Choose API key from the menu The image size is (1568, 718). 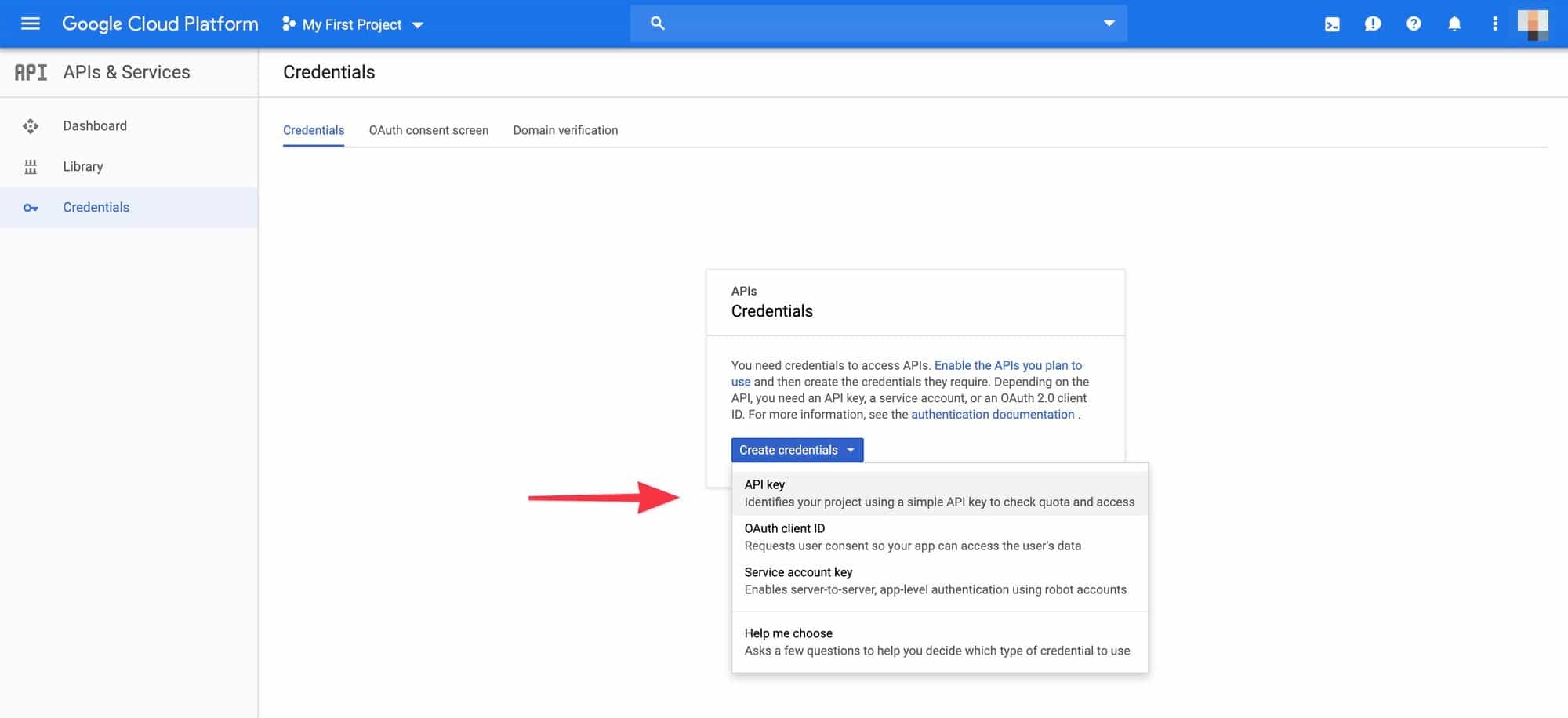(939, 493)
